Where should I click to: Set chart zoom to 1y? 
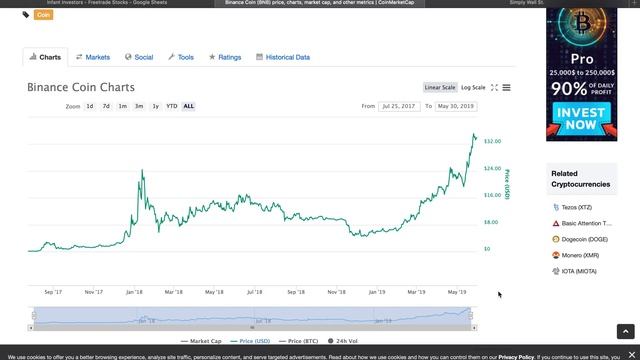156,106
